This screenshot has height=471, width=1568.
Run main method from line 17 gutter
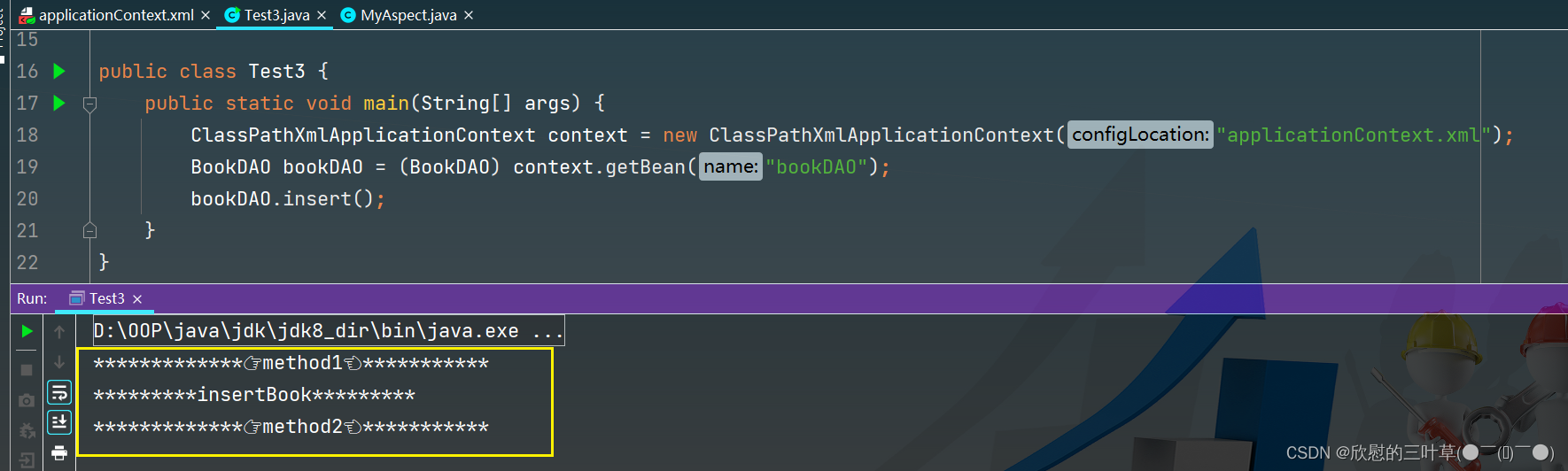(x=59, y=103)
